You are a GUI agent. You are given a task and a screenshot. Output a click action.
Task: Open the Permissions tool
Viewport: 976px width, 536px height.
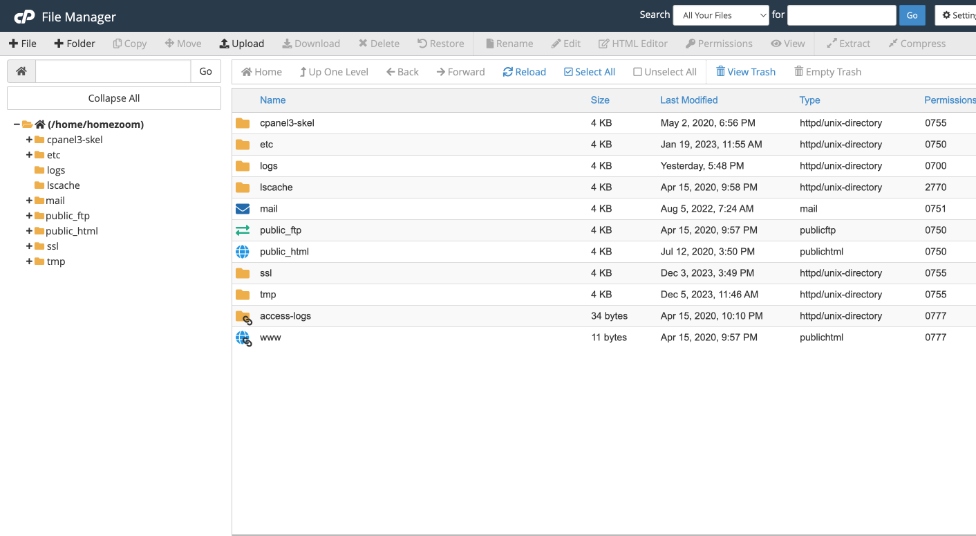click(x=719, y=44)
